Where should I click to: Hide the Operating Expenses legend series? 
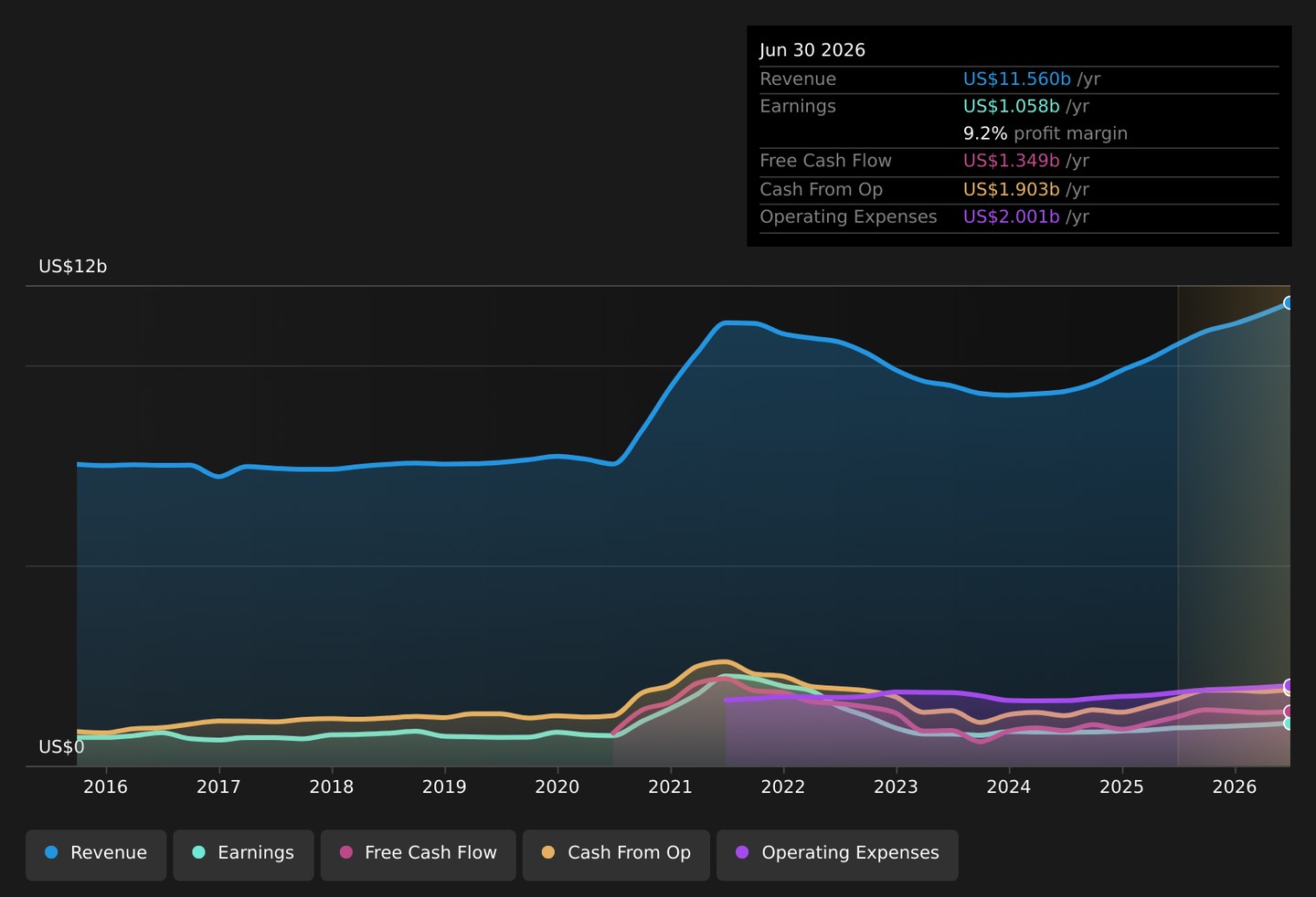837,855
